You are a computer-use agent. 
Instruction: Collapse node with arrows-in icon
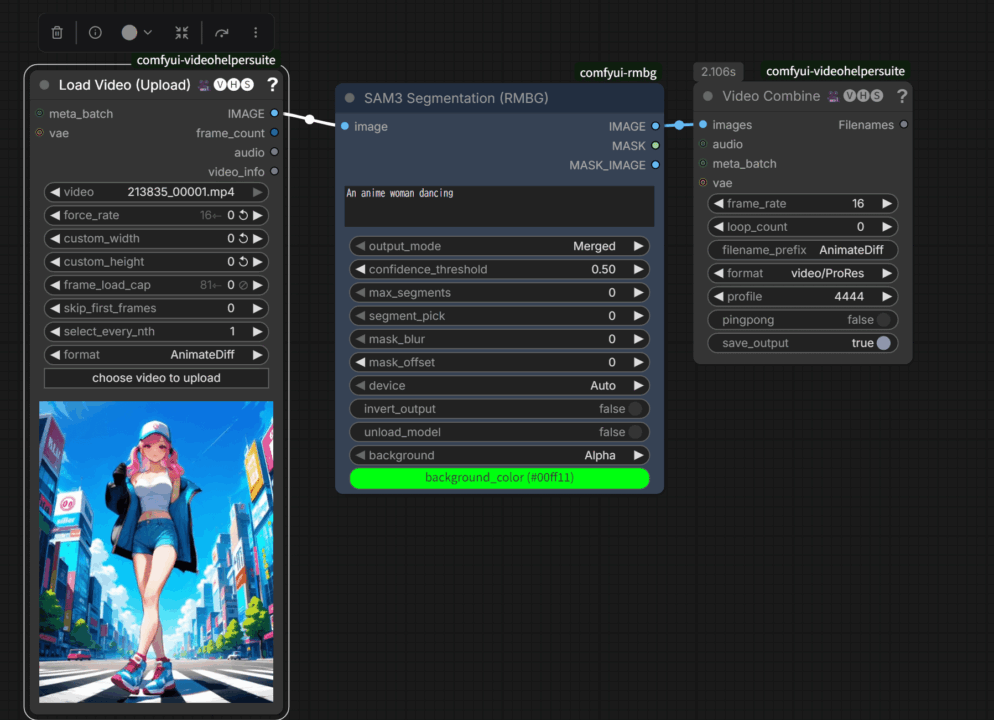tap(182, 32)
